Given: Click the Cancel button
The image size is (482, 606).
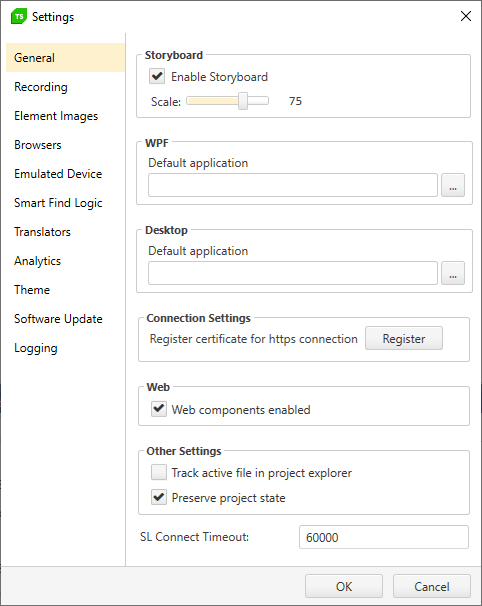Looking at the screenshot, I should (x=432, y=586).
